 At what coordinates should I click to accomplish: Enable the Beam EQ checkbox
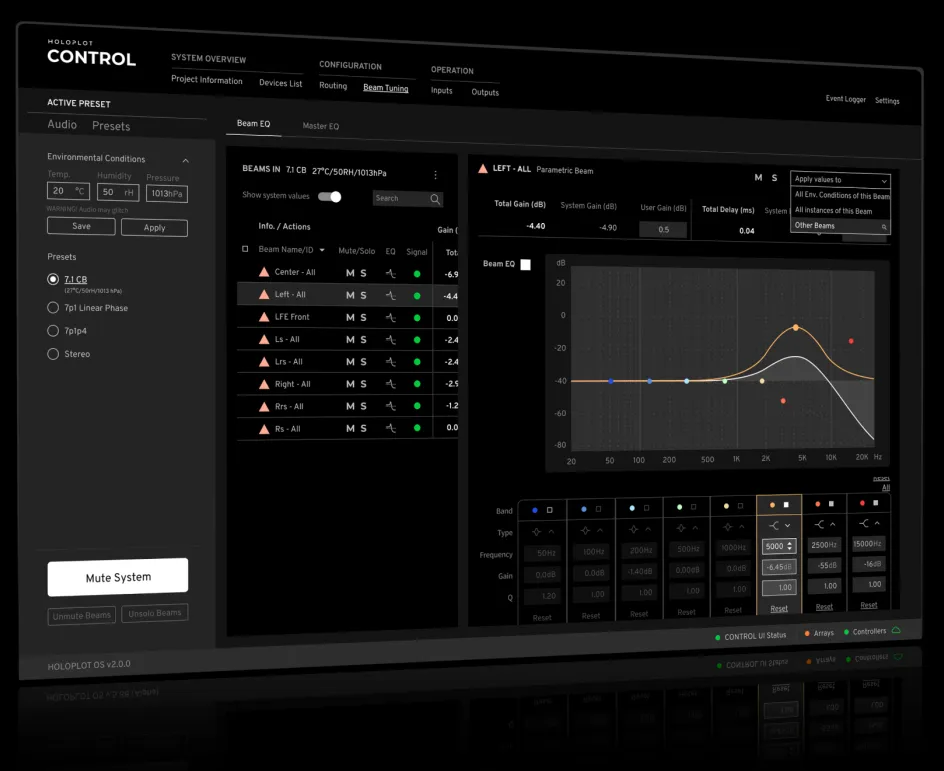[526, 264]
